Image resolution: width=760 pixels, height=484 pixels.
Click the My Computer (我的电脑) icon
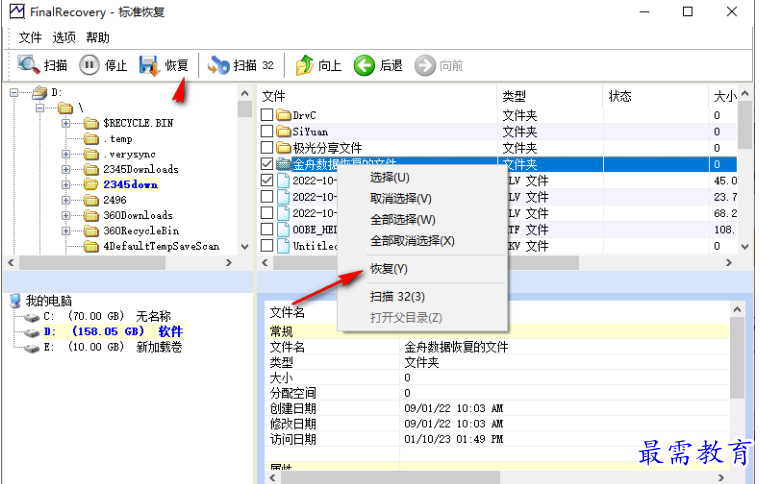coord(16,301)
